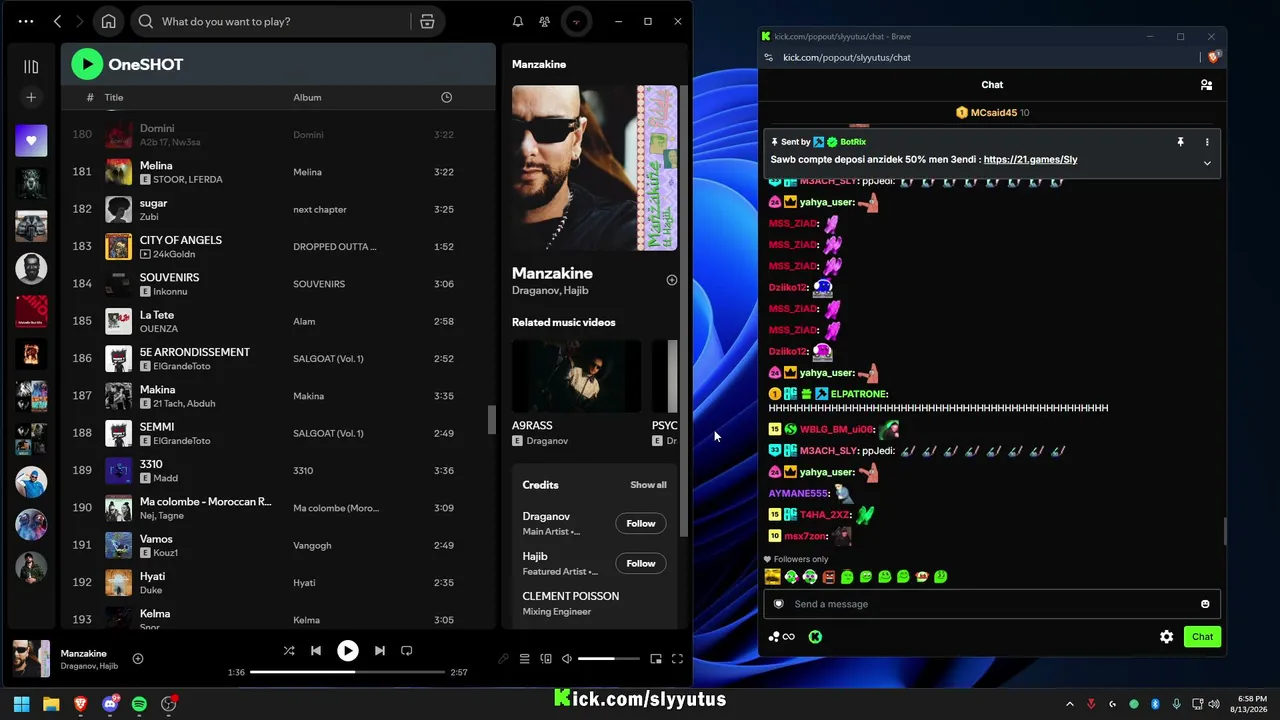The height and width of the screenshot is (720, 1280).
Task: Click green Kick K icon below input
Action: coord(815,637)
